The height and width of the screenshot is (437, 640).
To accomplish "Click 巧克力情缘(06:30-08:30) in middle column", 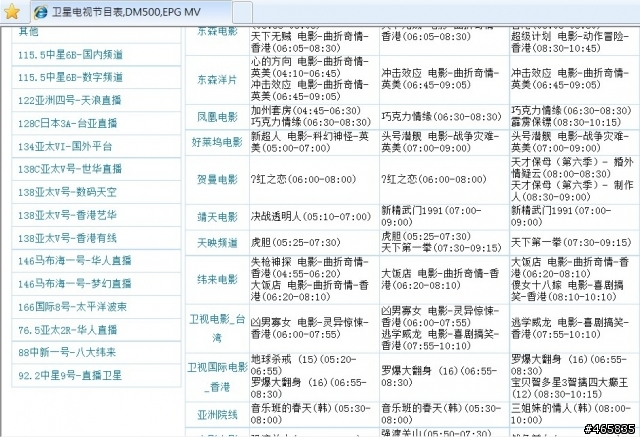I will click(441, 117).
